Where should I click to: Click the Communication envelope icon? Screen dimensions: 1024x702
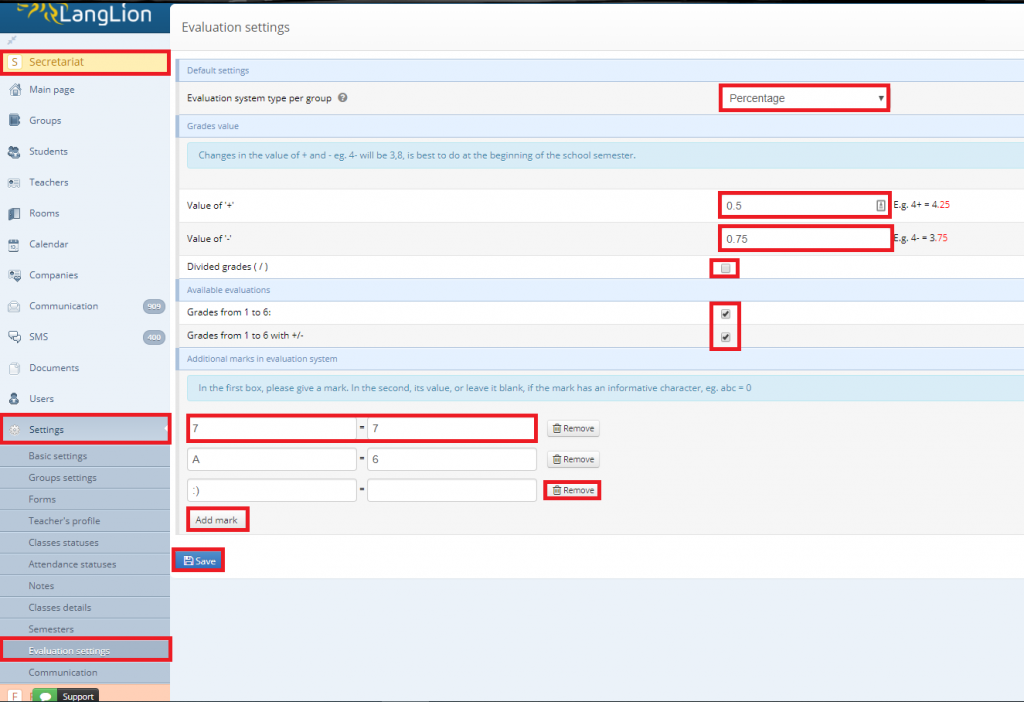click(x=16, y=306)
